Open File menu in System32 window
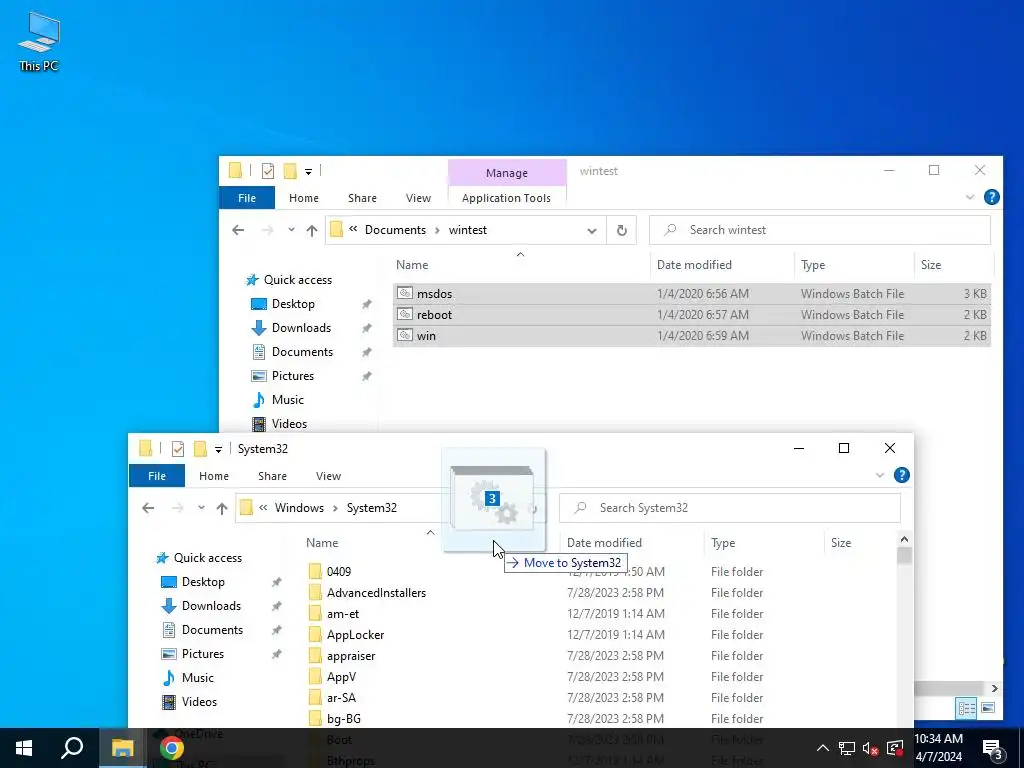The width and height of the screenshot is (1024, 768). pos(157,476)
